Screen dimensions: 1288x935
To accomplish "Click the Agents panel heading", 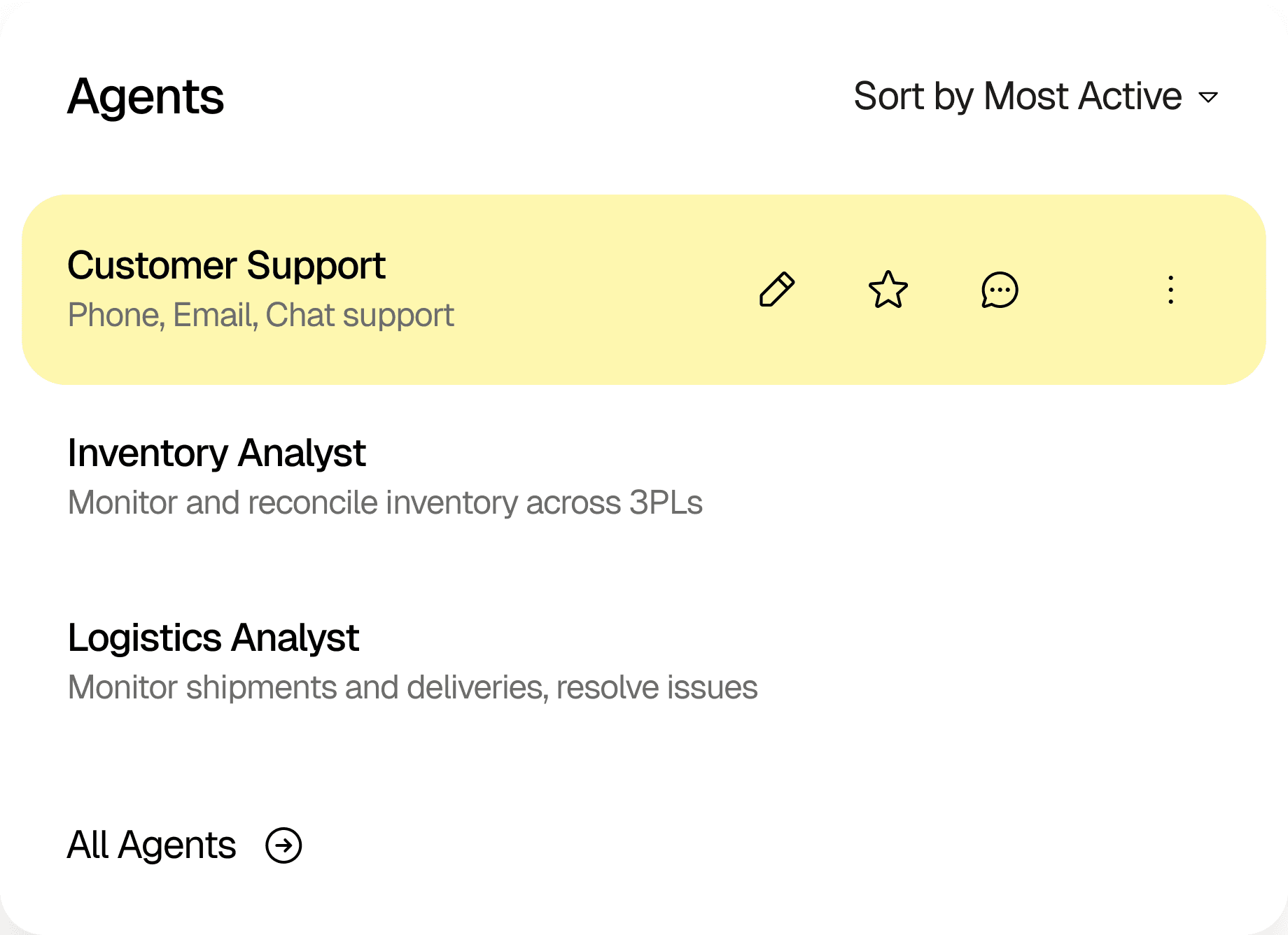I will pyautogui.click(x=146, y=97).
